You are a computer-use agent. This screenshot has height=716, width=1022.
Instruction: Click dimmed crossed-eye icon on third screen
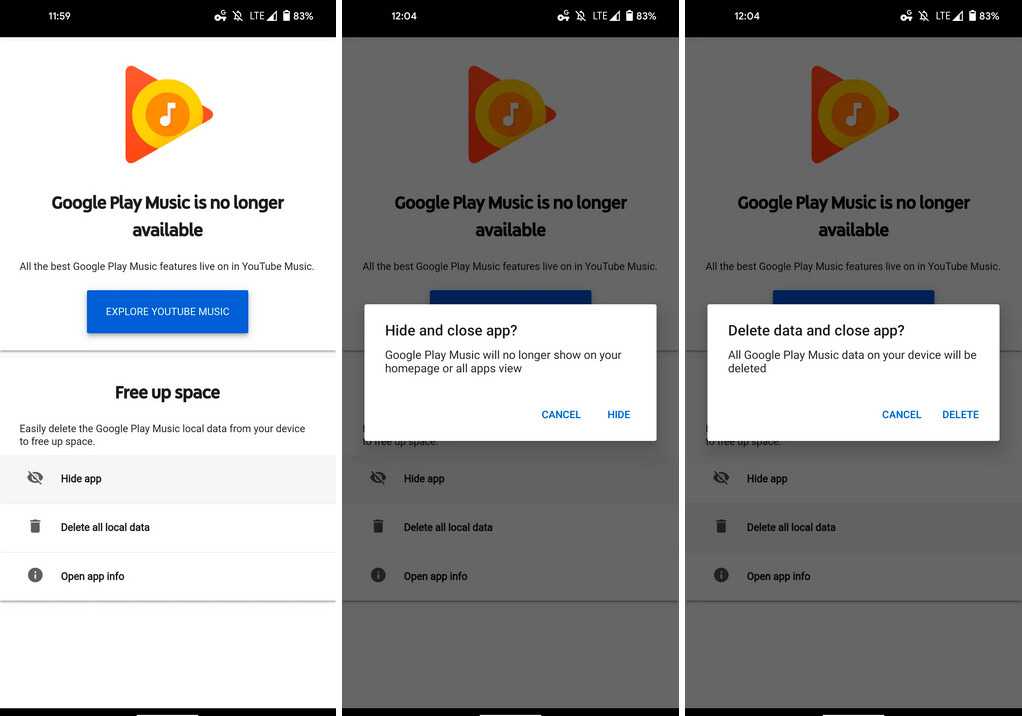pyautogui.click(x=721, y=478)
